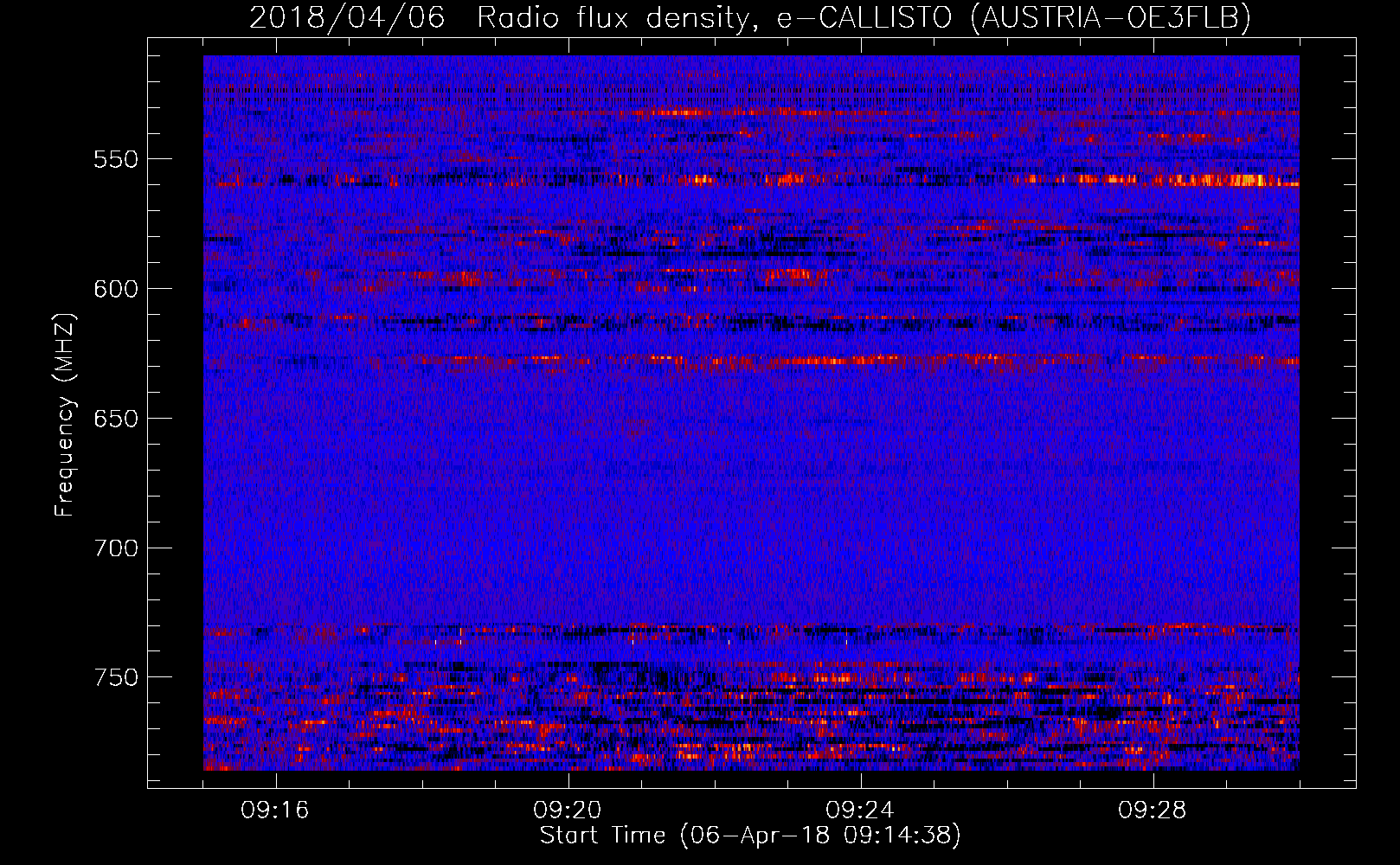The image size is (1400, 865).
Task: Click the 09:20 time tick label
Action: click(x=568, y=811)
